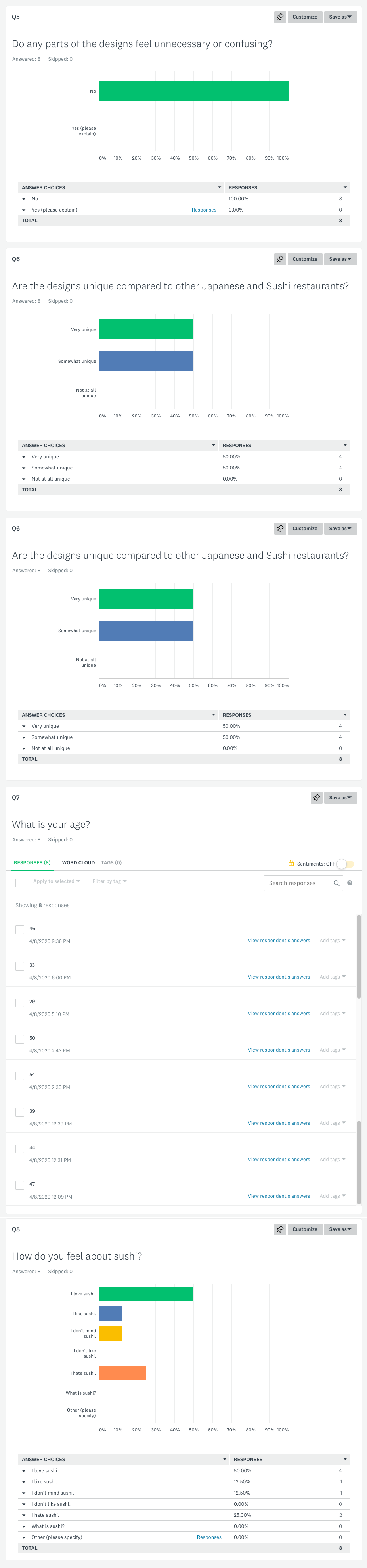Click the Customize button on Q5

305,17
